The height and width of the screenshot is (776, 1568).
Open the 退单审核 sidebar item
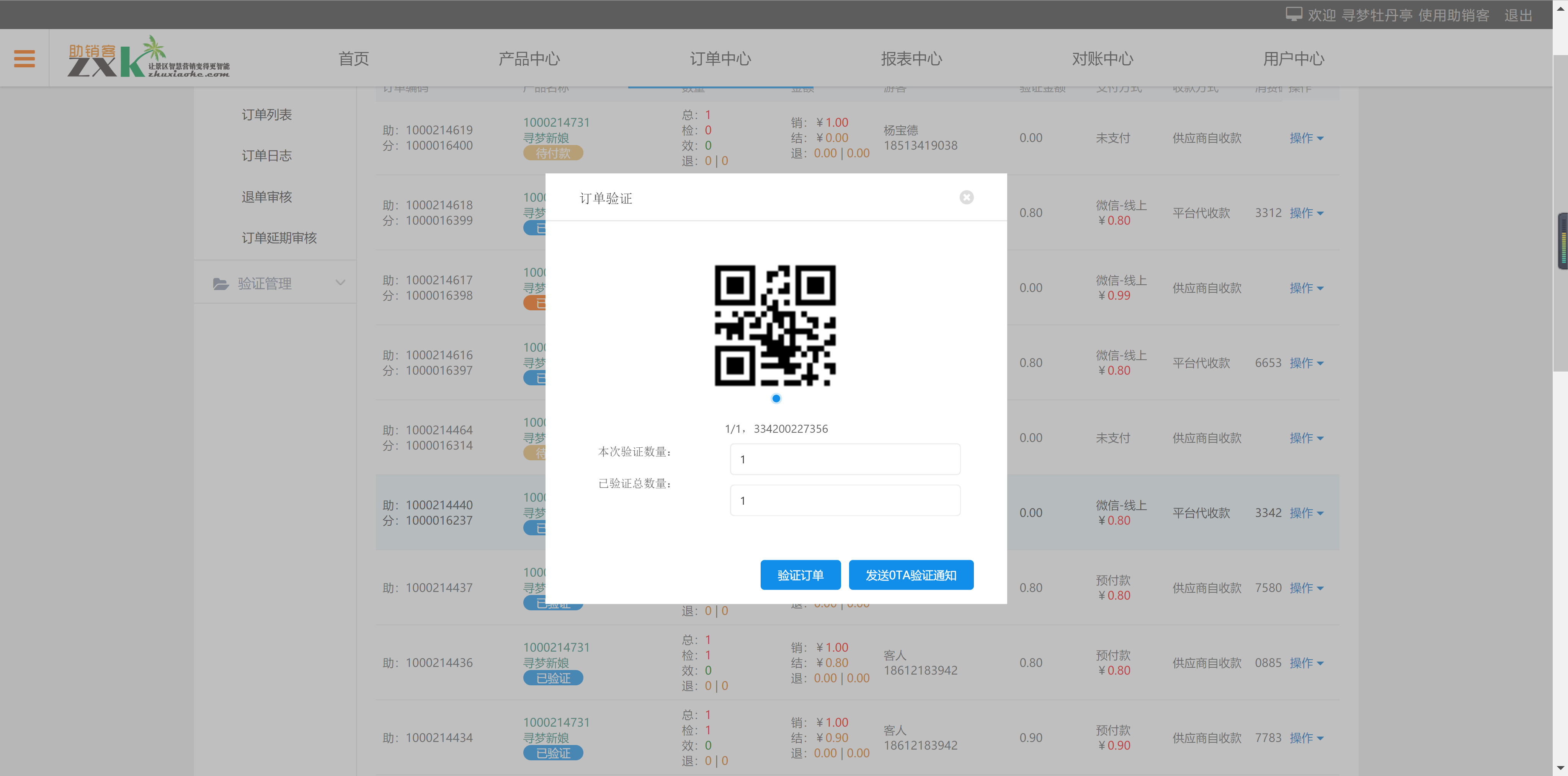266,197
